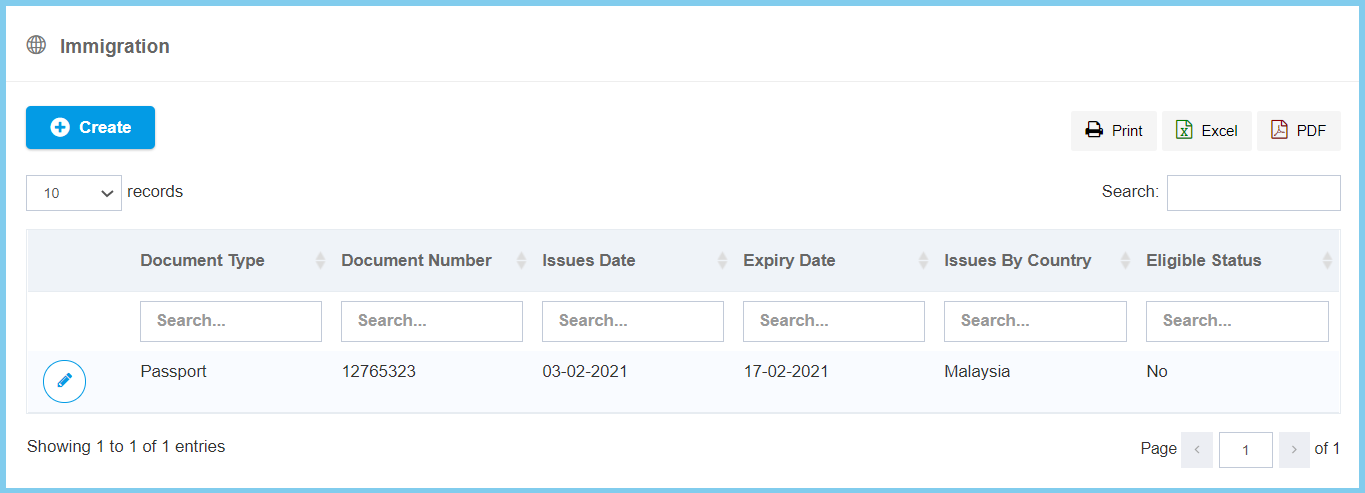Sort by Expiry Date column arrows
1365x493 pixels.
pyautogui.click(x=923, y=261)
